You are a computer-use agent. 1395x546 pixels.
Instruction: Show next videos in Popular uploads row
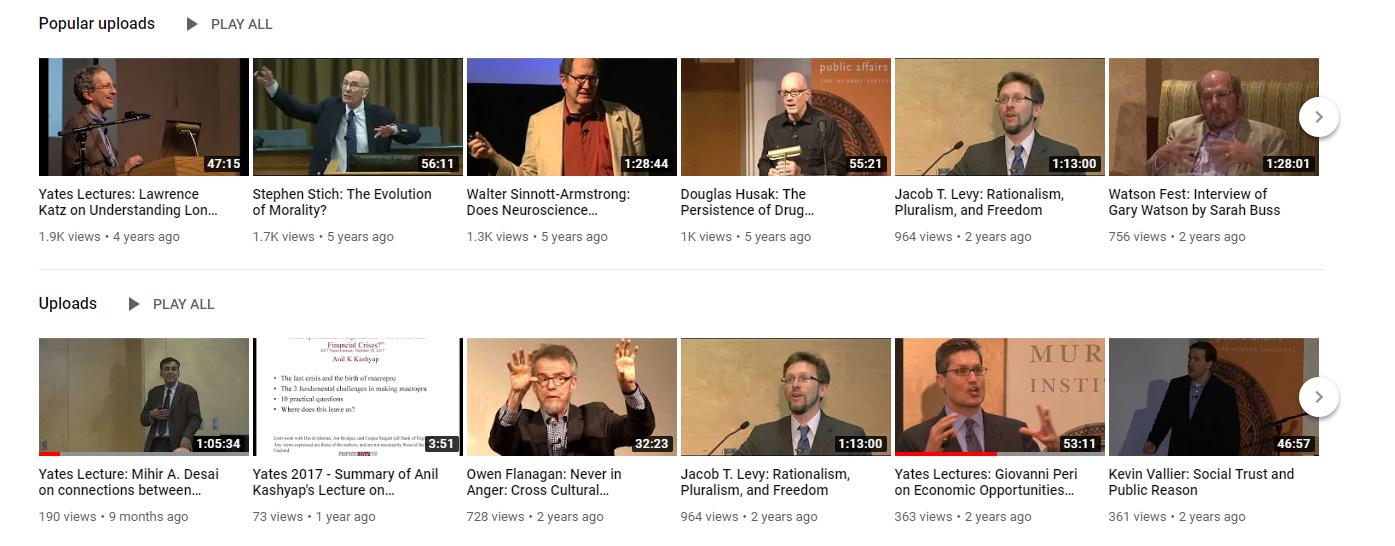(1319, 117)
